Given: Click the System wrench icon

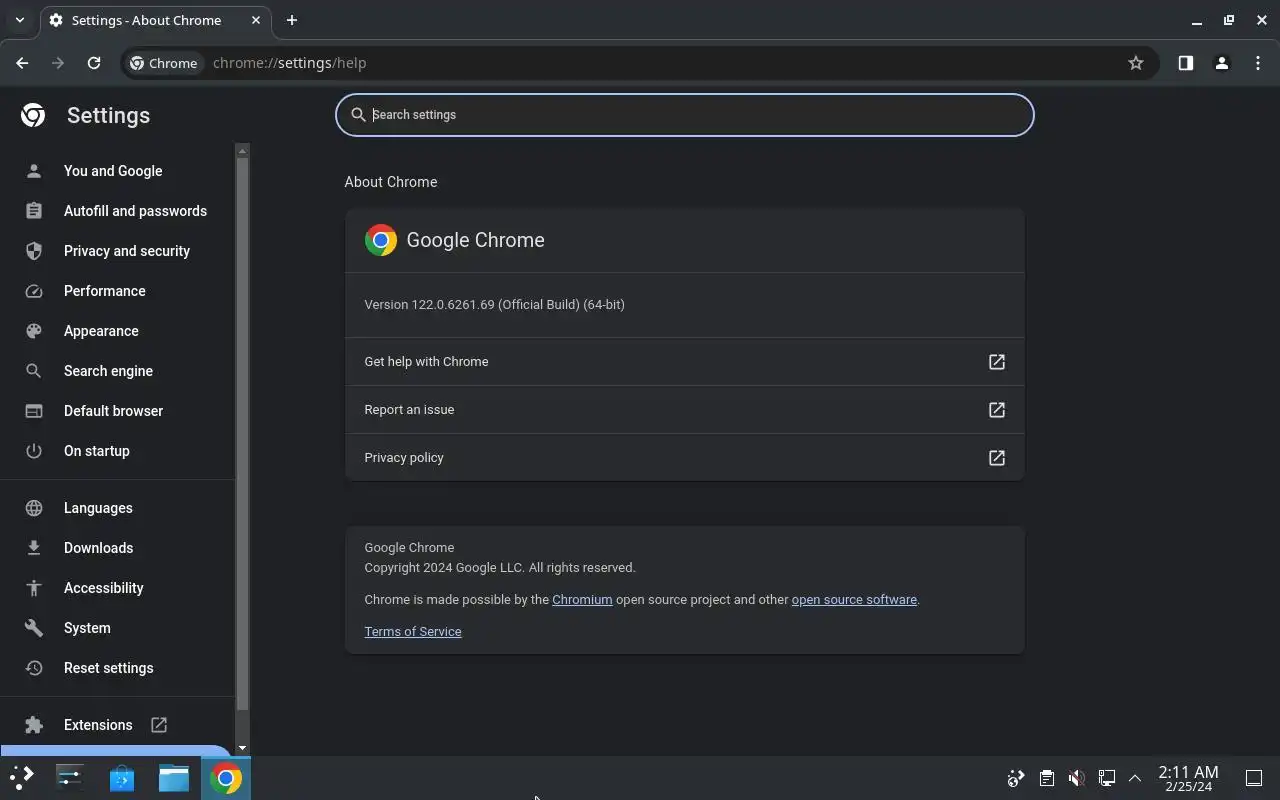Looking at the screenshot, I should pos(34,628).
